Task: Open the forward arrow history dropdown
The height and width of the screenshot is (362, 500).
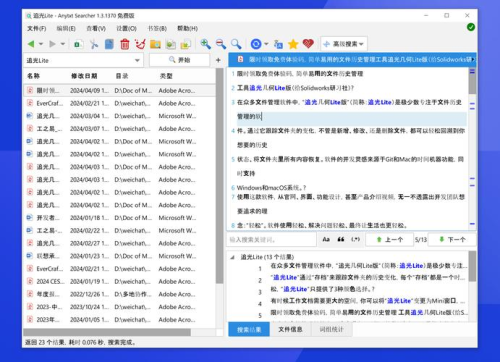Action: (x=63, y=44)
